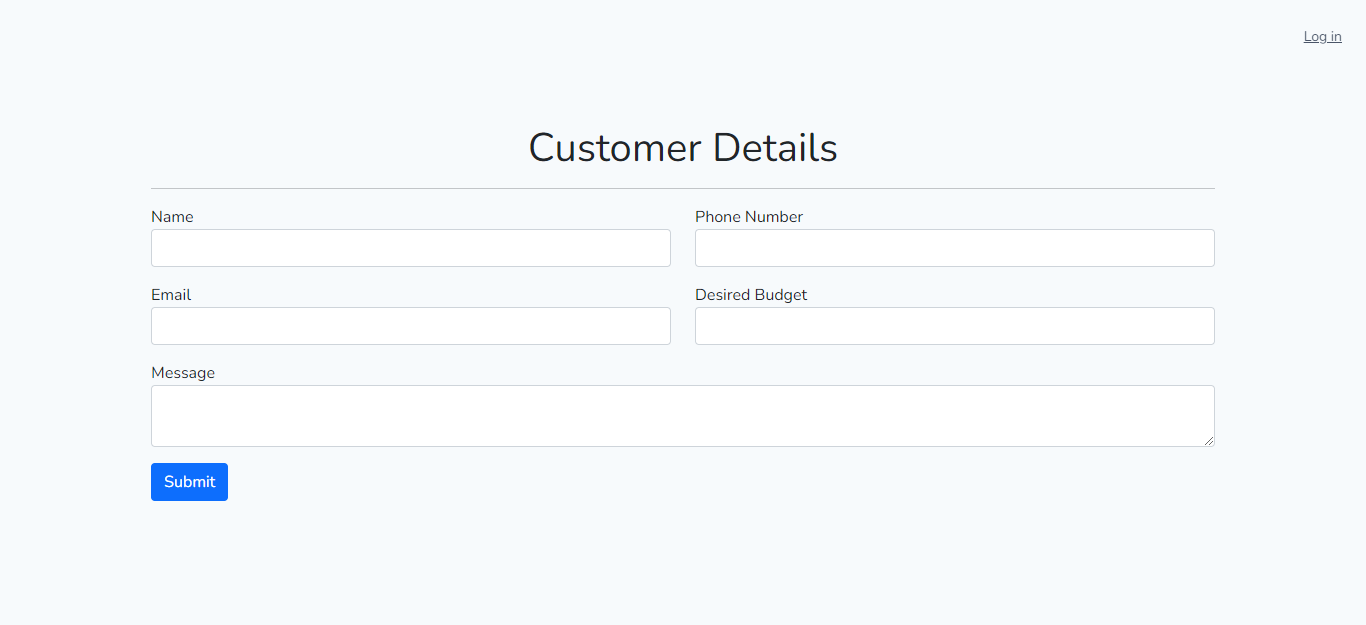Activate the Email entry box
Screen dimensions: 1366x625
pos(410,326)
